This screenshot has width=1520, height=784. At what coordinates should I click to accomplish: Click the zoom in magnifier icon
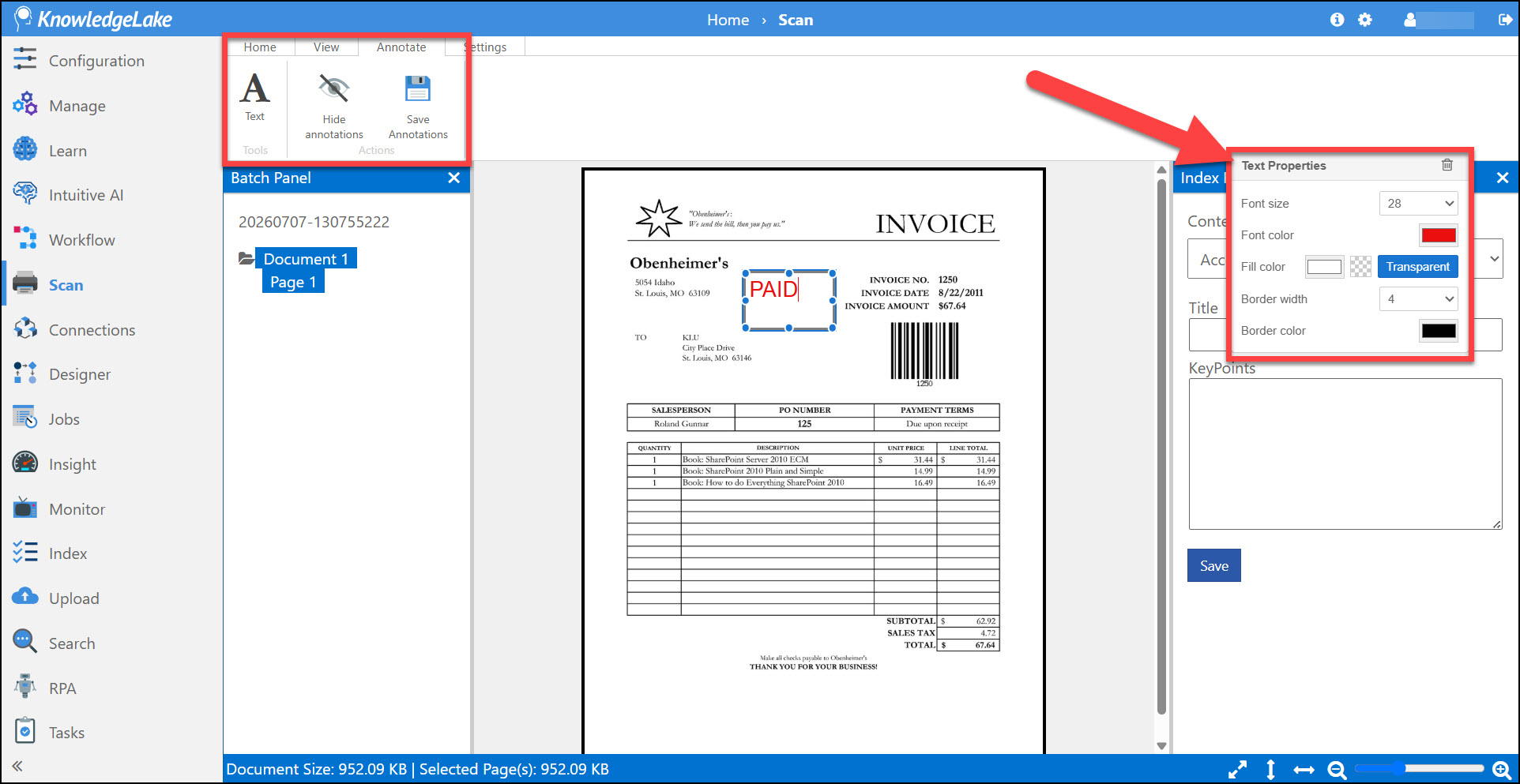pyautogui.click(x=1502, y=770)
